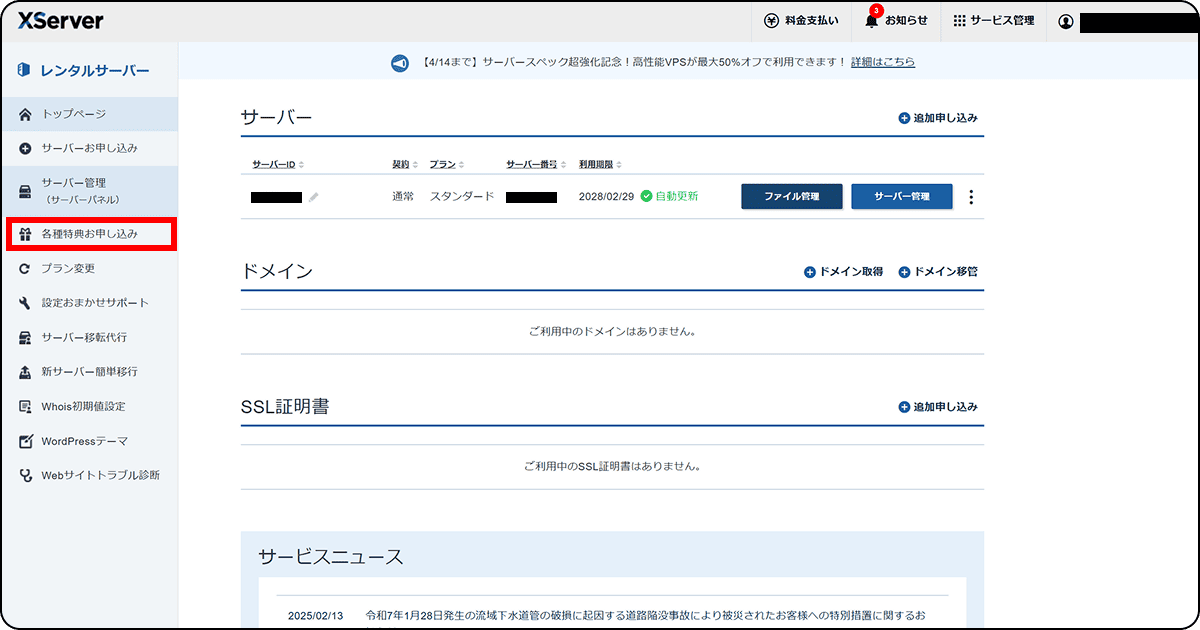Open WordPressテーマ in sidebar

pos(90,441)
